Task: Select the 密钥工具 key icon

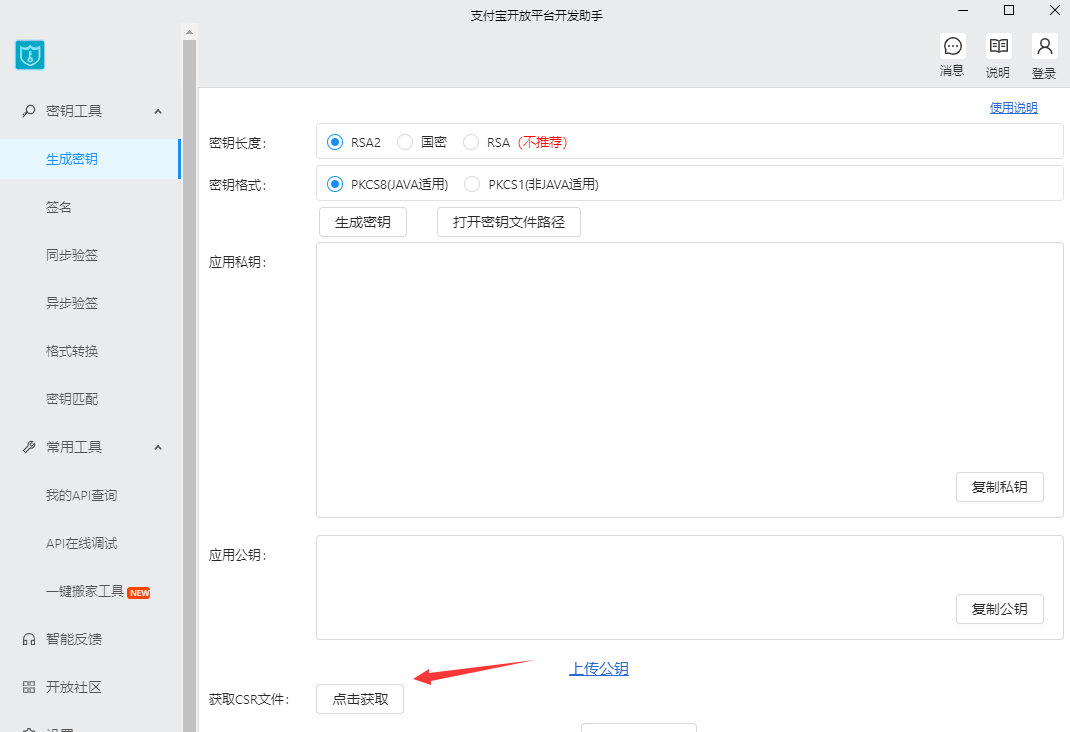Action: coord(27,110)
